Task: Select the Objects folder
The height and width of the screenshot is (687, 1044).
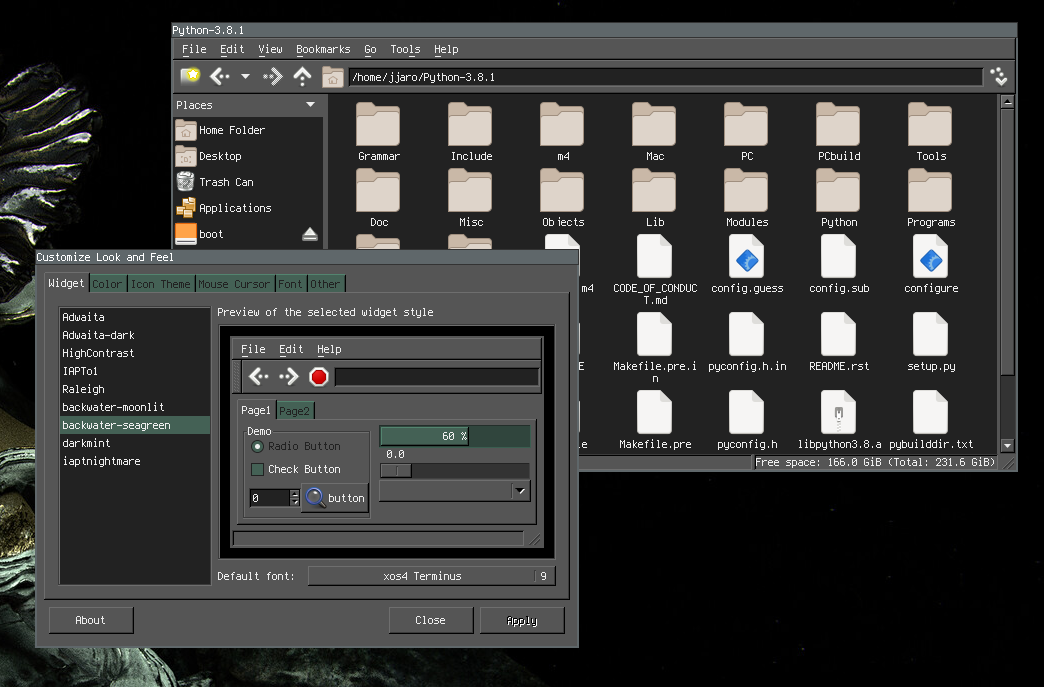Action: coord(563,198)
